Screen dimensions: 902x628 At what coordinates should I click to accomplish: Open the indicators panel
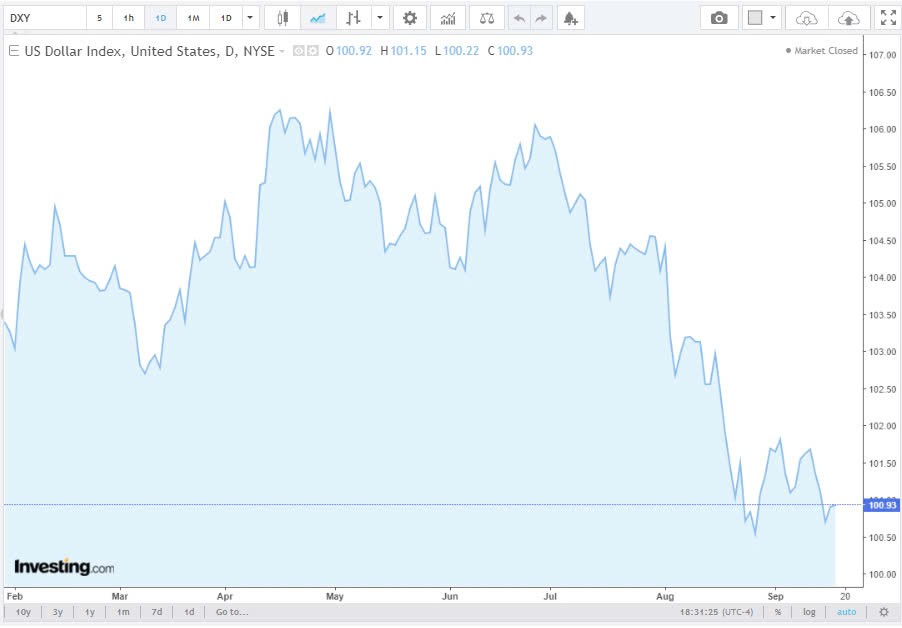(x=447, y=17)
